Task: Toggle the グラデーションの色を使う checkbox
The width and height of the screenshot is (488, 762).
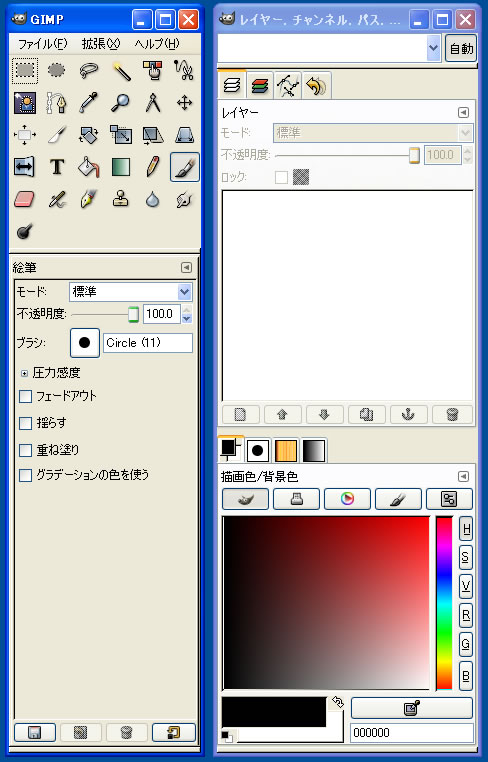Action: click(25, 475)
